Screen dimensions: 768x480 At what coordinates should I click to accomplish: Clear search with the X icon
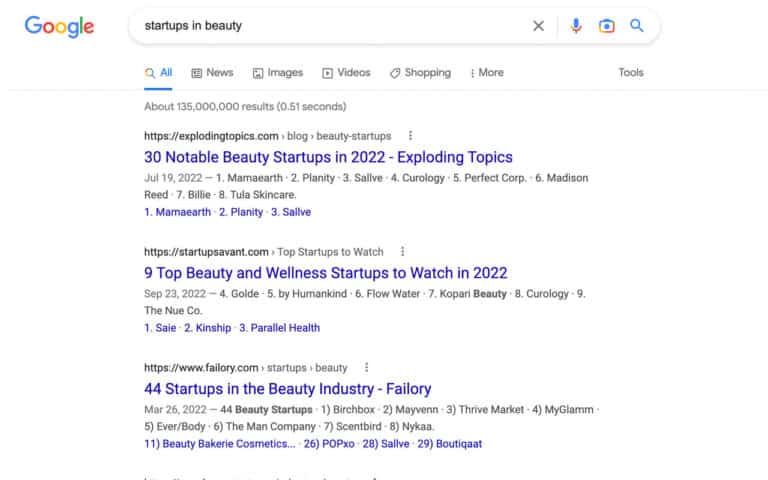tap(539, 26)
